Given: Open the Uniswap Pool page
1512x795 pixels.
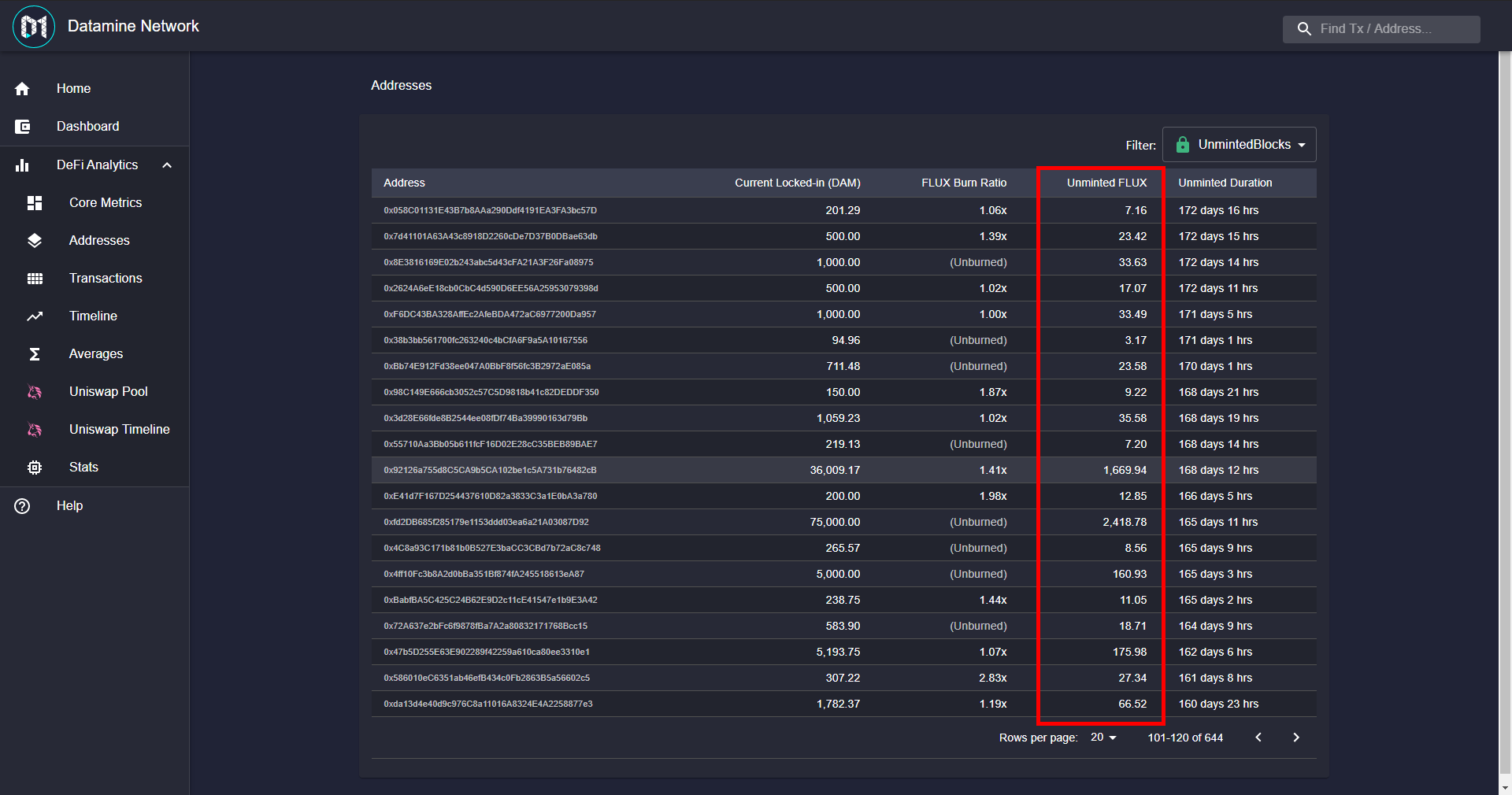Looking at the screenshot, I should [94, 392].
